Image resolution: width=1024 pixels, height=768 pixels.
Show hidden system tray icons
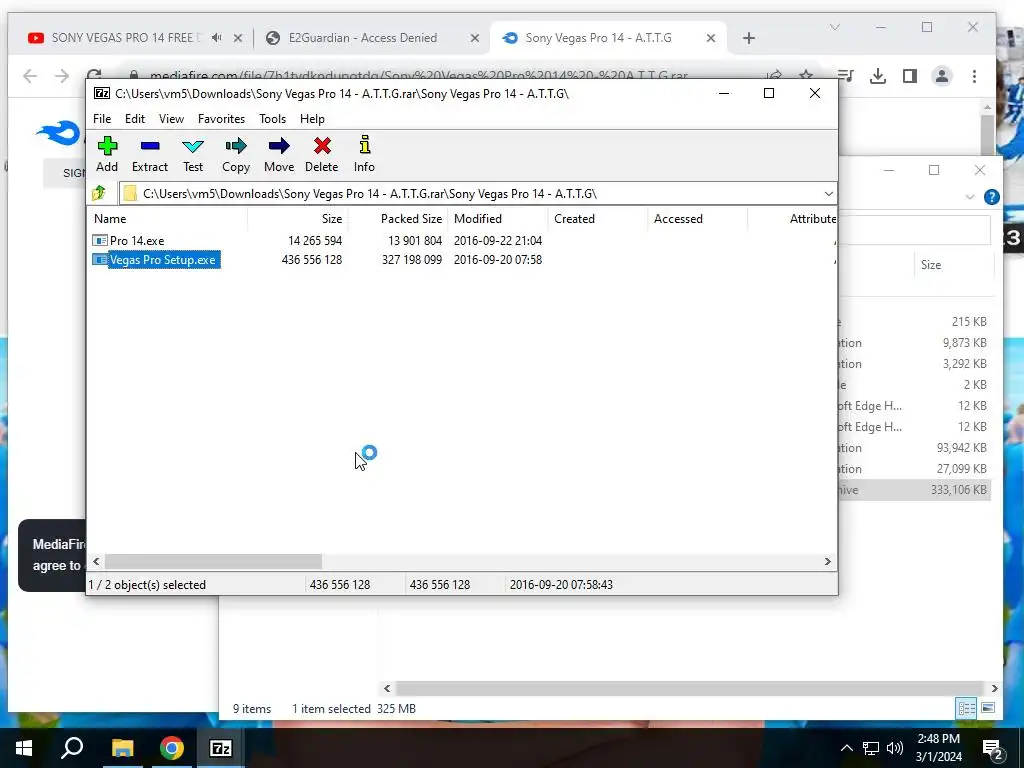tap(846, 748)
